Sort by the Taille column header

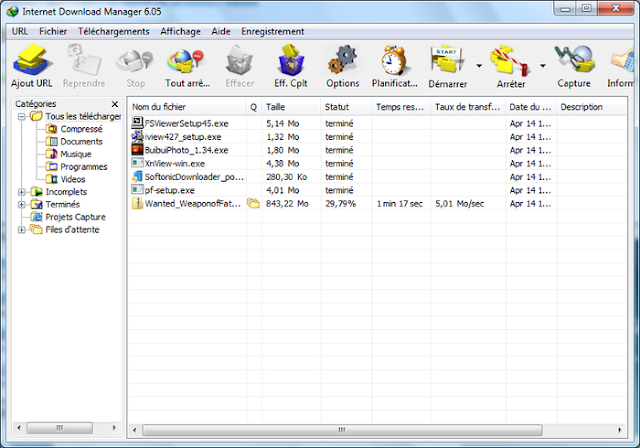tap(291, 107)
